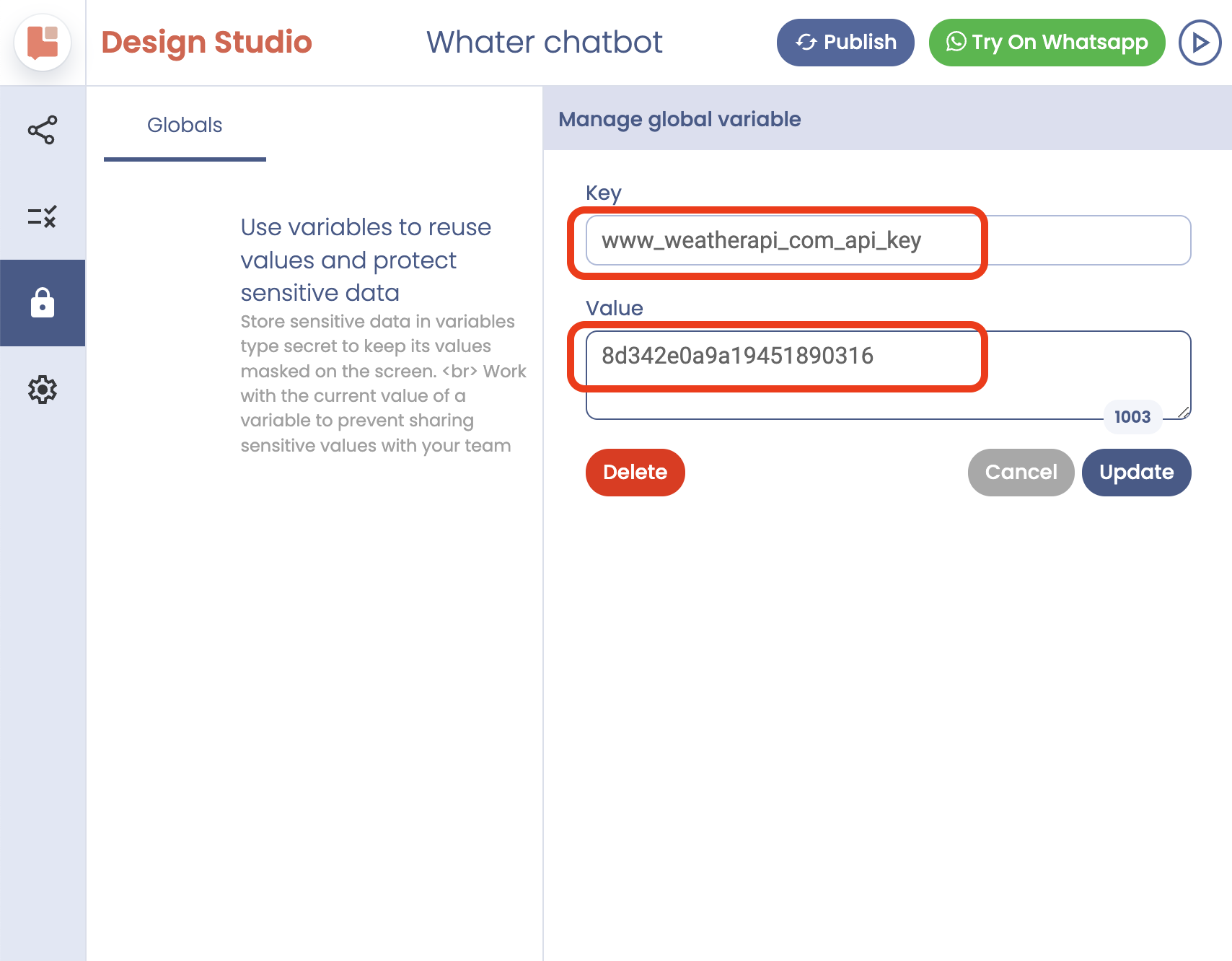Click inside the Value text area

pyautogui.click(x=887, y=374)
